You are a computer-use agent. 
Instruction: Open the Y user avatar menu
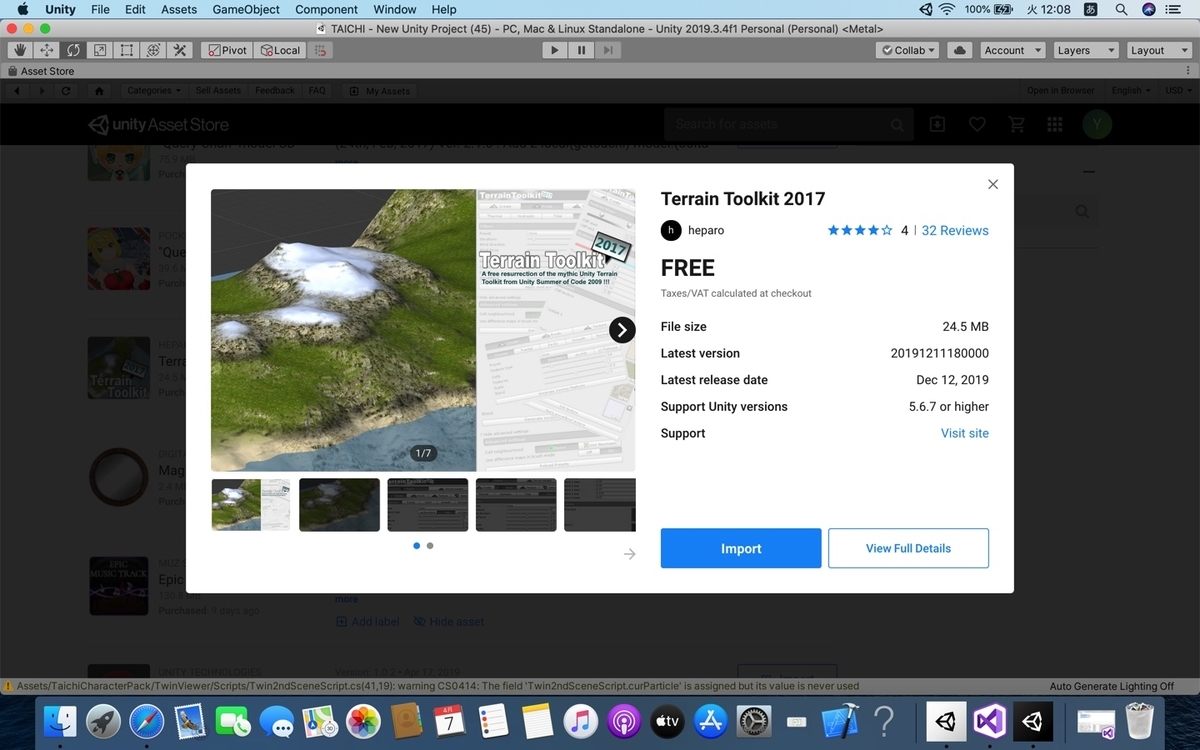[1097, 125]
